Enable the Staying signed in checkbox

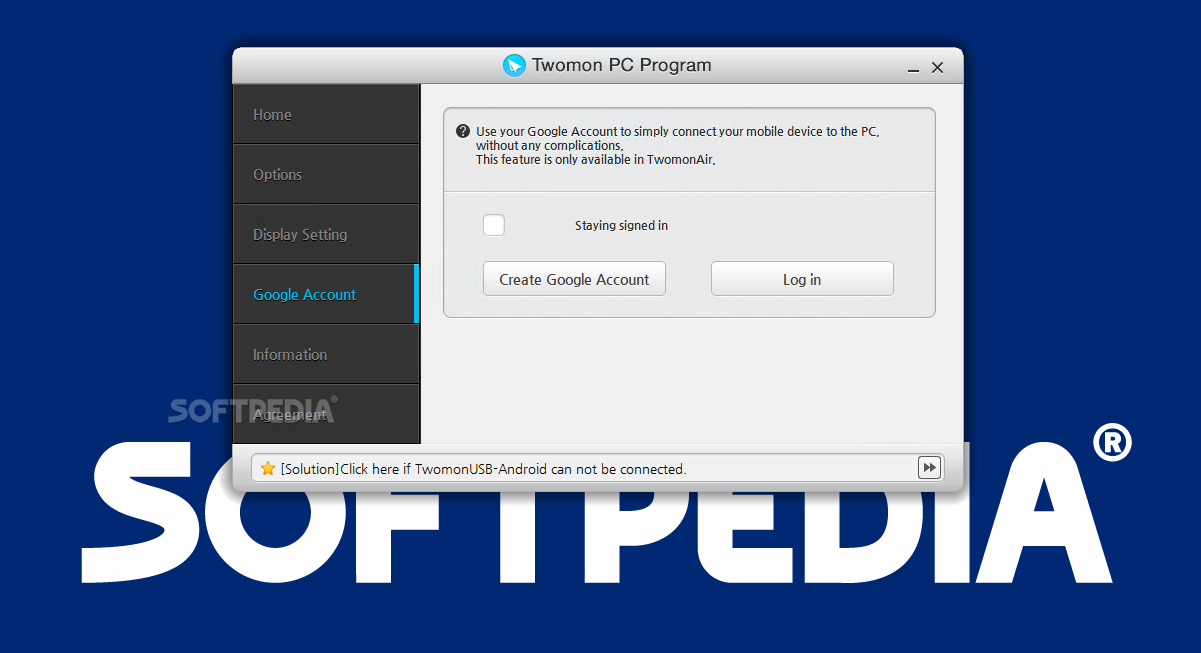pyautogui.click(x=494, y=225)
